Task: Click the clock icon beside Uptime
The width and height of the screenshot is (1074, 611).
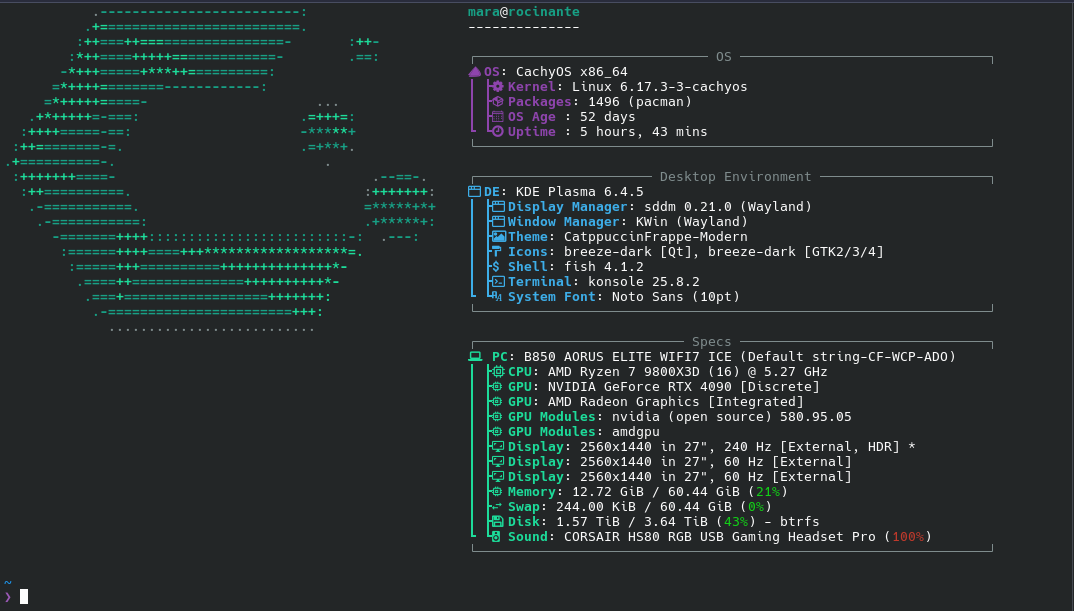Action: point(497,132)
